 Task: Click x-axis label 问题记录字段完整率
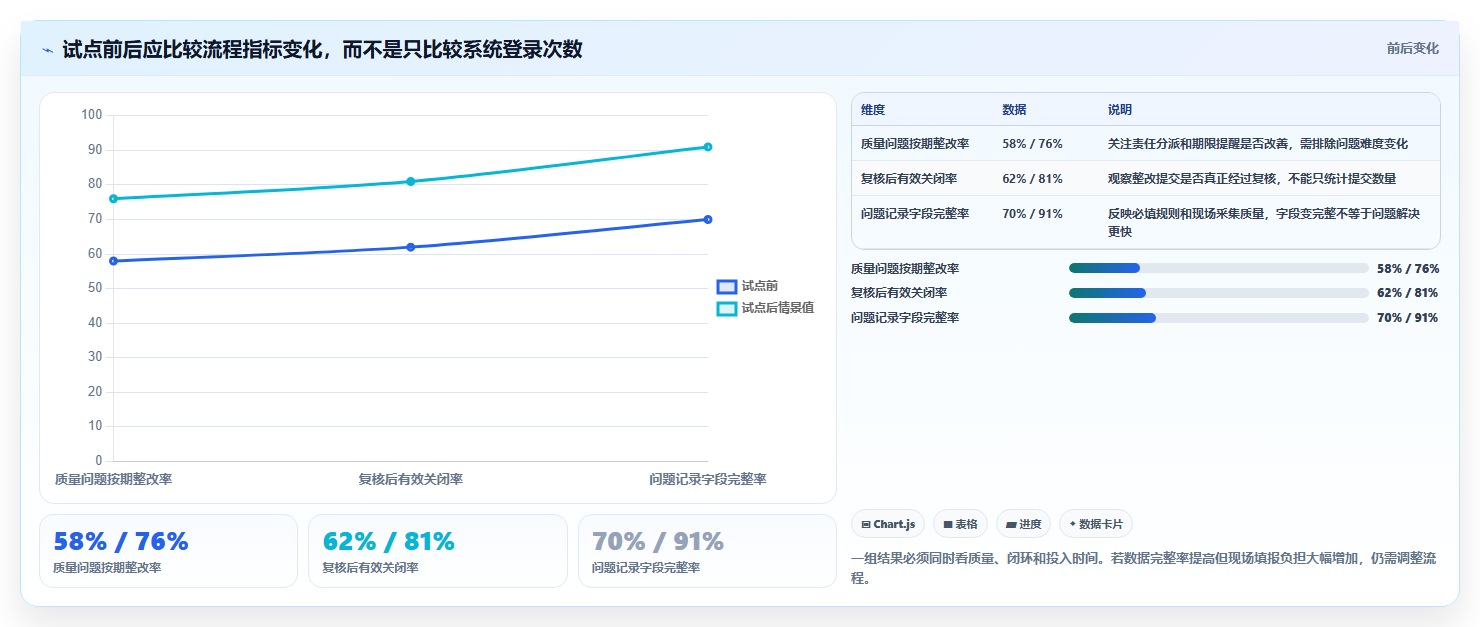708,479
